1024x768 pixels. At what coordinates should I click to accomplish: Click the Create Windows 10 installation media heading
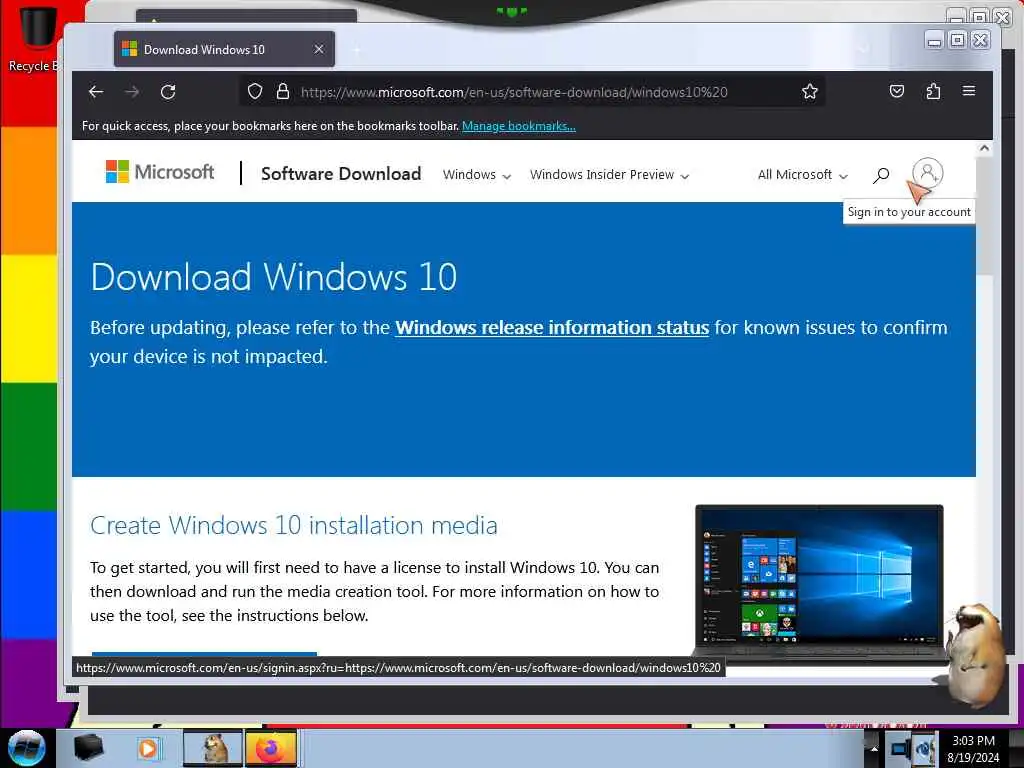coord(294,526)
